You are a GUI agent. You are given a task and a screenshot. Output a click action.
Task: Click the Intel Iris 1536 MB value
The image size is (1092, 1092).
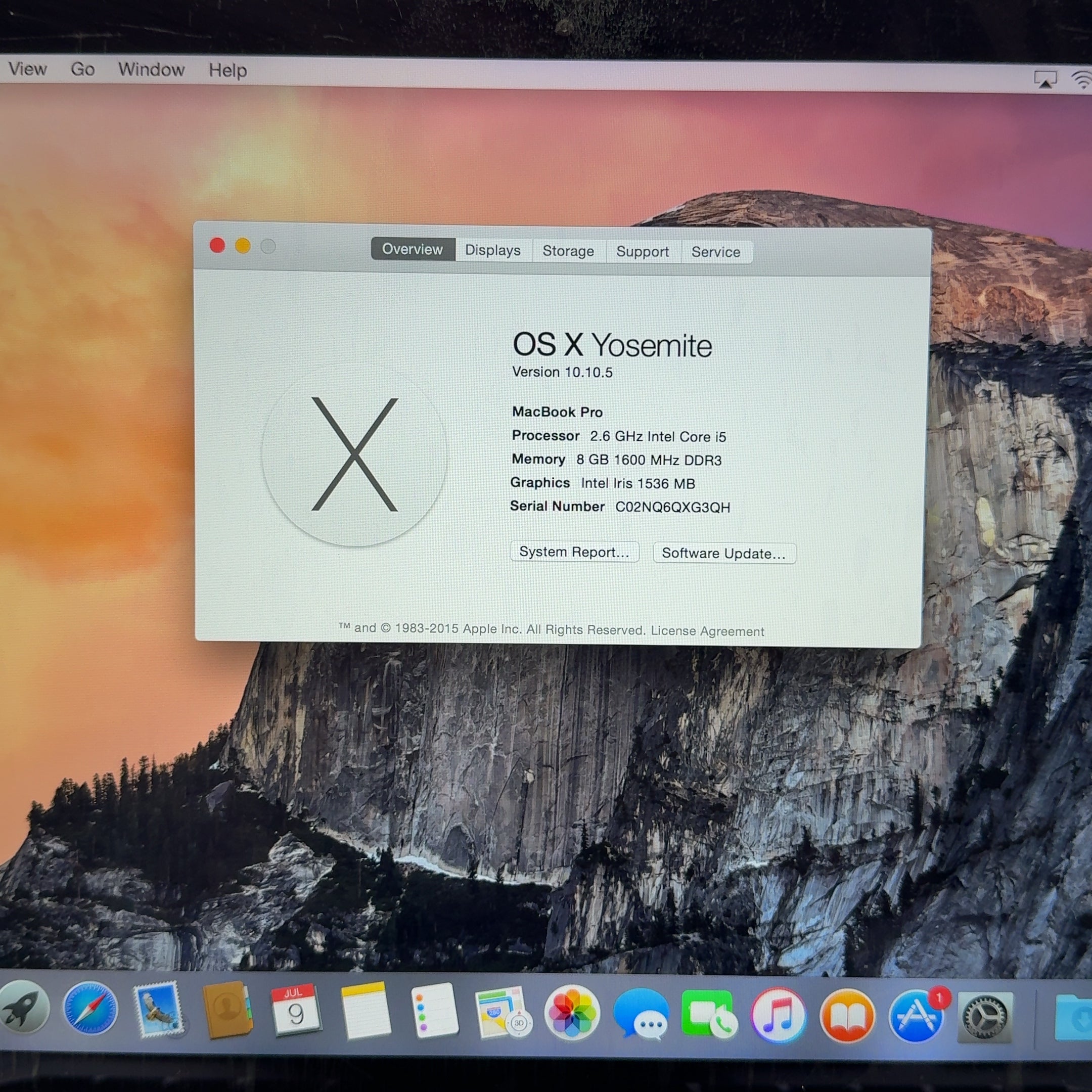[x=638, y=483]
